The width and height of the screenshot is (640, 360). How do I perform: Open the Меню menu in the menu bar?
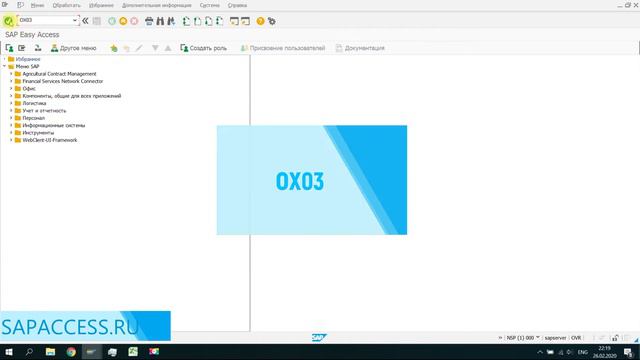37,5
